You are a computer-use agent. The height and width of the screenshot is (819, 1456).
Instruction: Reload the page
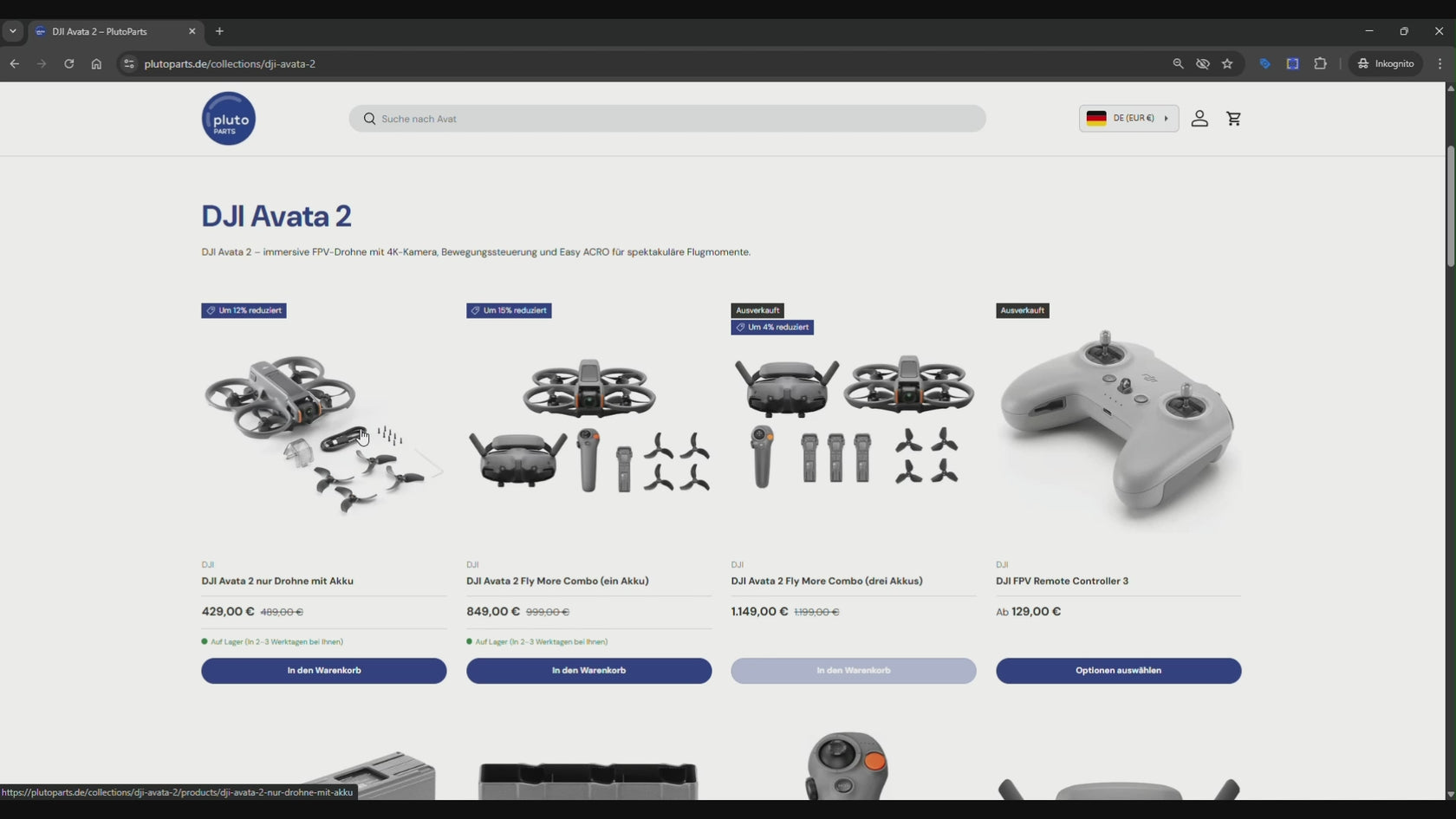tap(68, 64)
